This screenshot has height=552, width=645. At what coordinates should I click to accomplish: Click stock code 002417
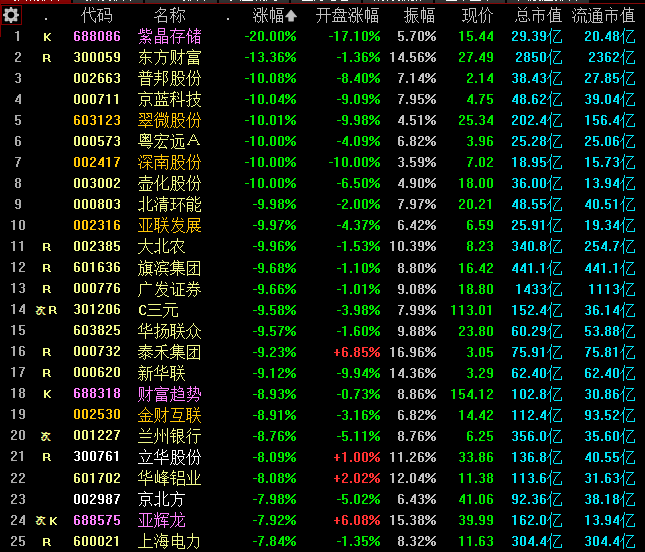point(97,162)
